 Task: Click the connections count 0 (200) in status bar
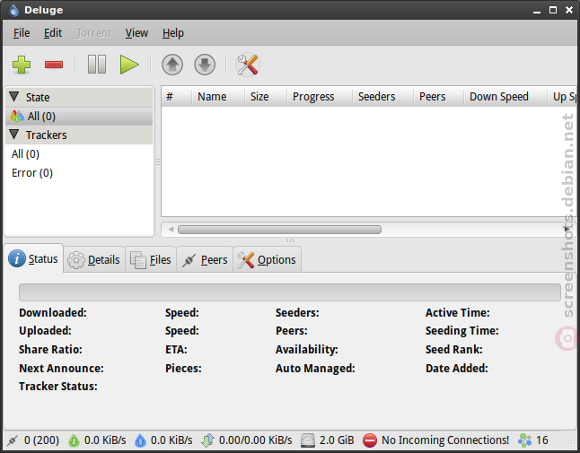[33, 440]
